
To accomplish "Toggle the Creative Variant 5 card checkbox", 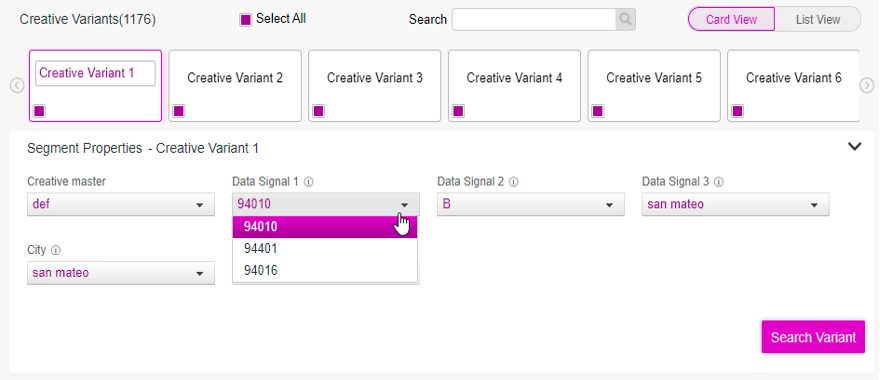I will click(598, 111).
